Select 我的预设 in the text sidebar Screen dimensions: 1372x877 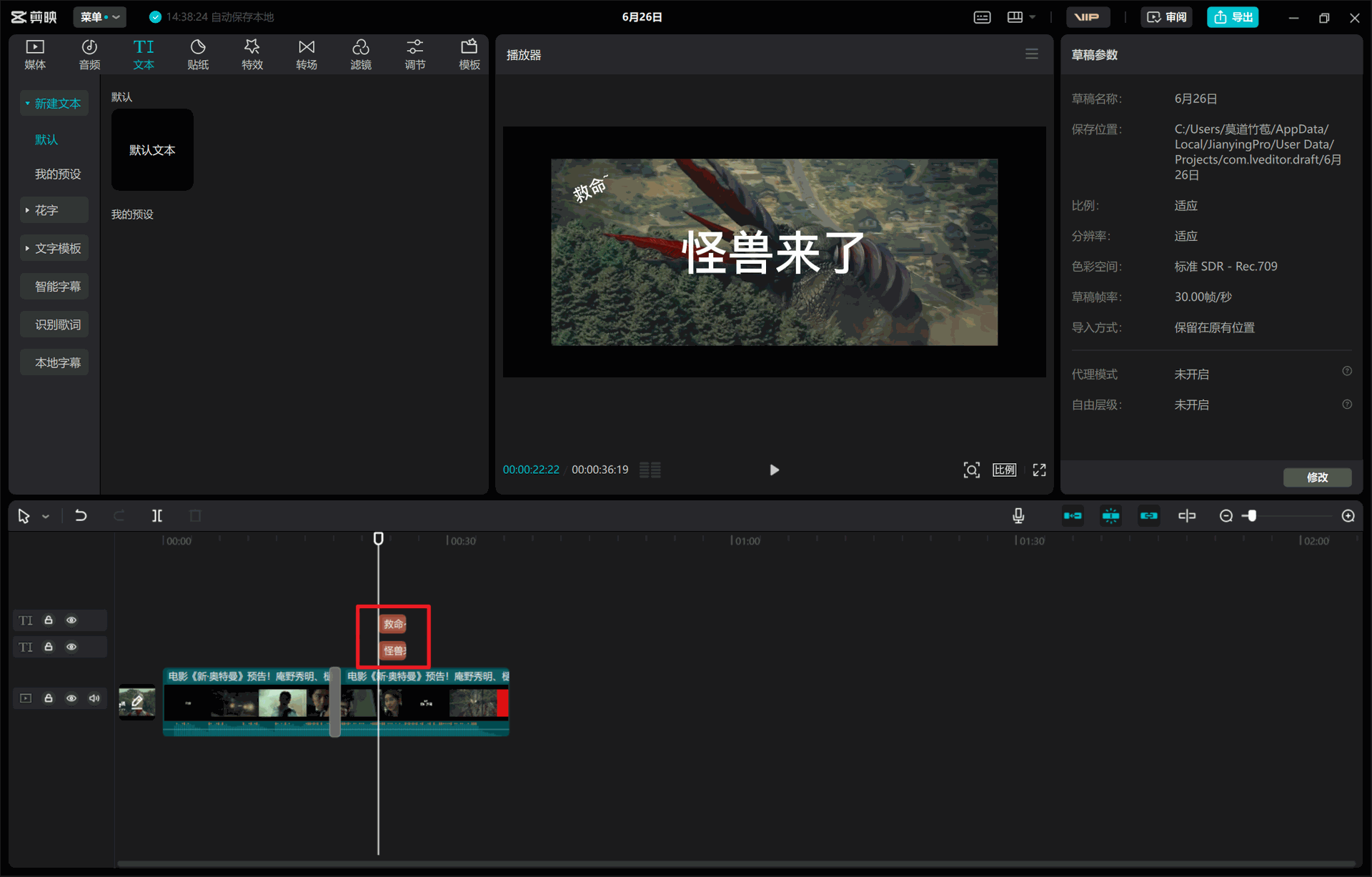[58, 174]
